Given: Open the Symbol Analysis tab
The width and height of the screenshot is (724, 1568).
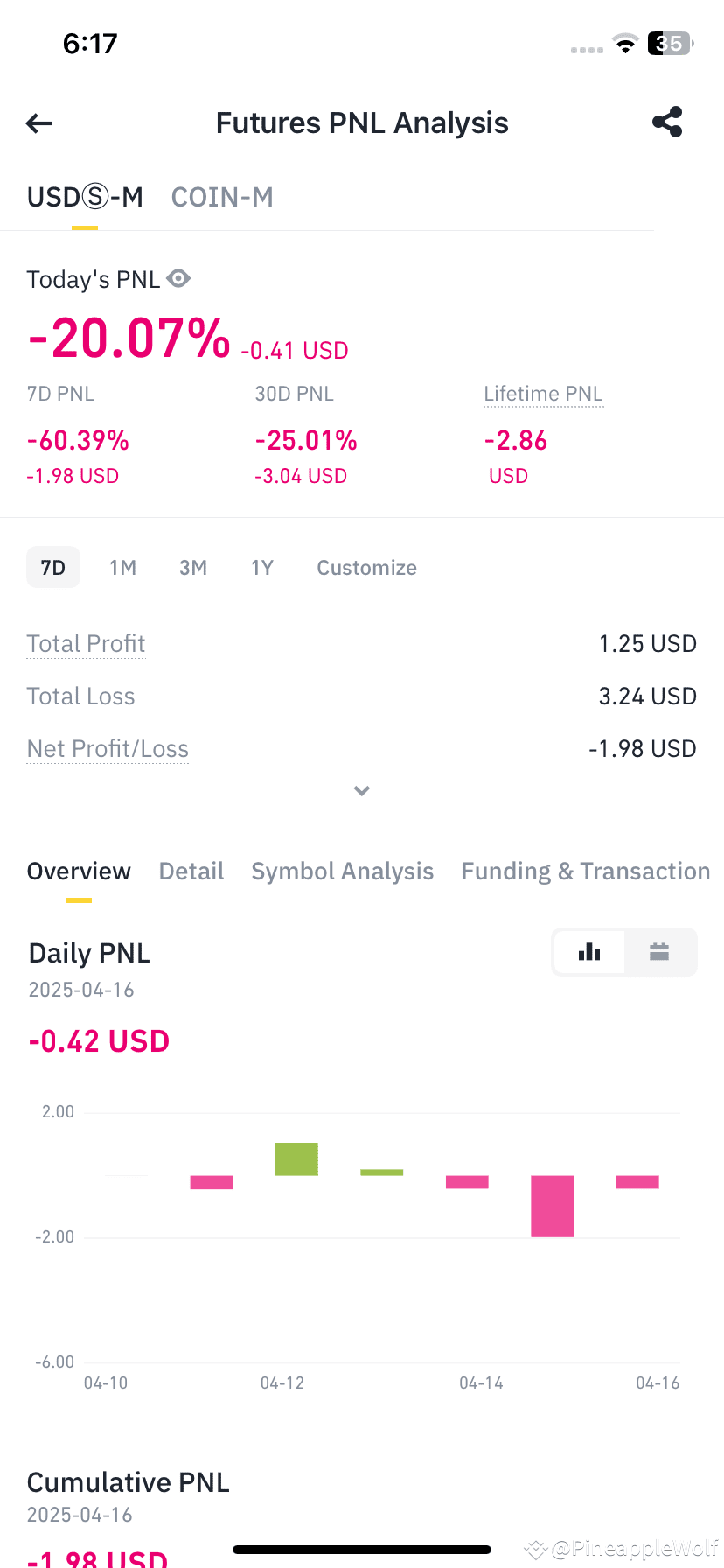Looking at the screenshot, I should [x=343, y=871].
